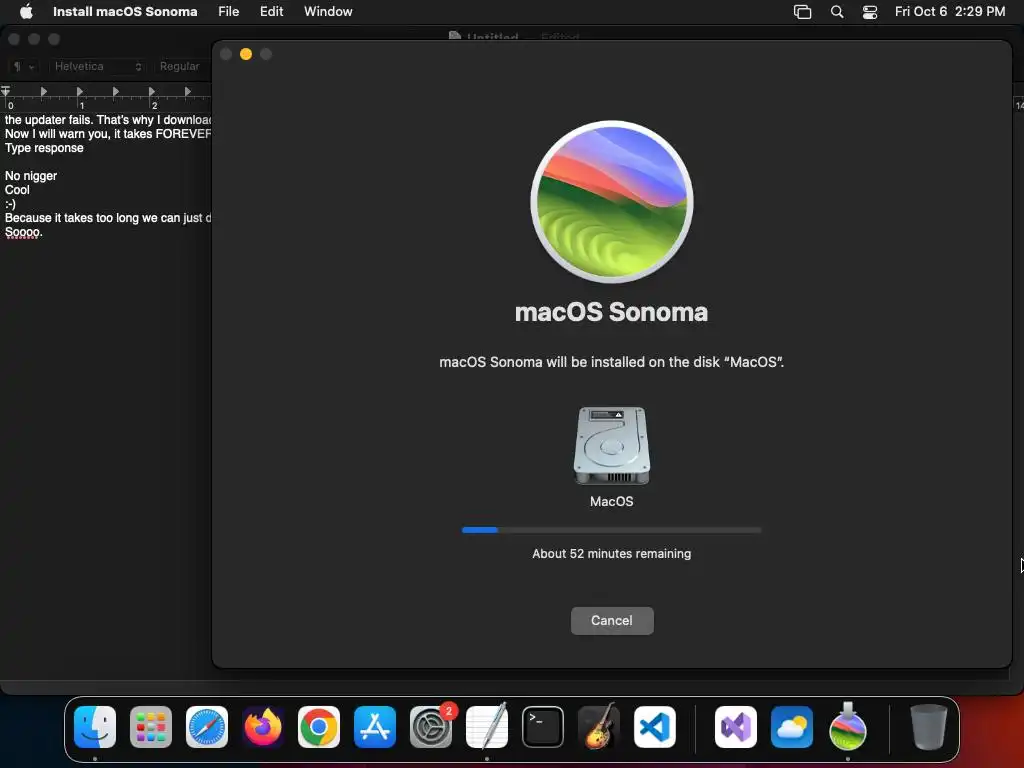Show the date and time panel
Viewport: 1024px width, 768px height.
950,11
